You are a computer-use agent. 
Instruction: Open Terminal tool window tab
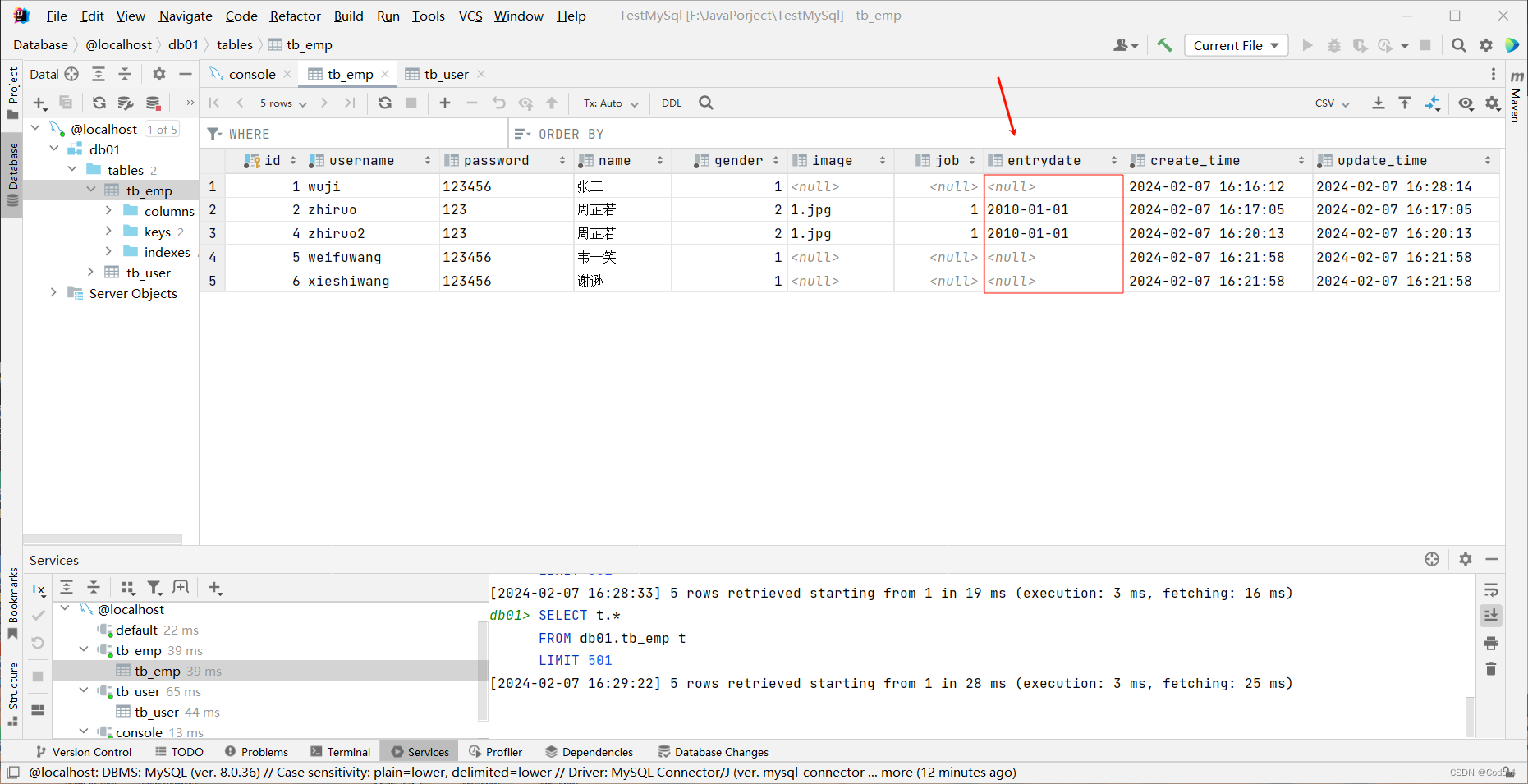pyautogui.click(x=341, y=751)
